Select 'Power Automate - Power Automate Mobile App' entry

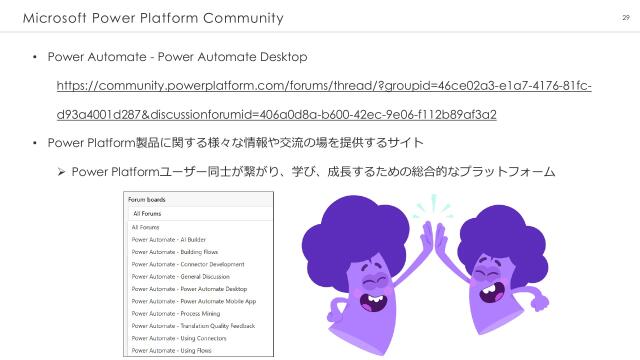[194, 301]
